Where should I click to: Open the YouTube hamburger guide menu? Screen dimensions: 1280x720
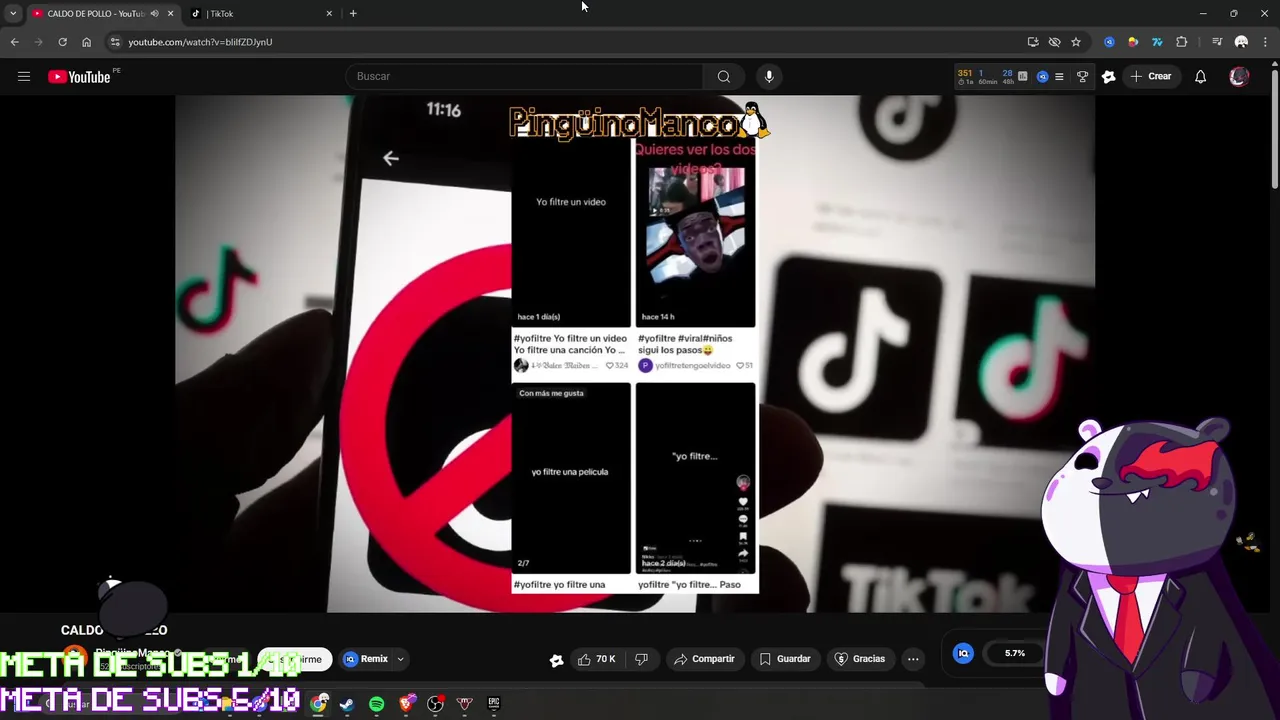24,76
